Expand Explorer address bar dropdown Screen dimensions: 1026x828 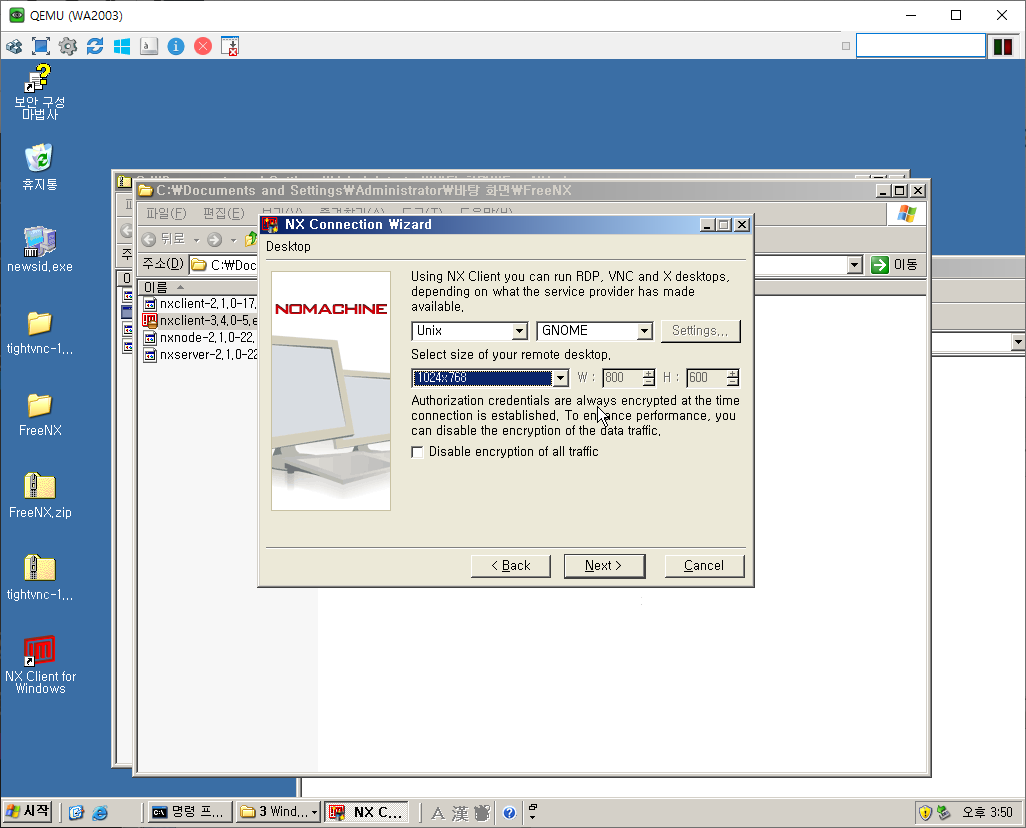[855, 265]
